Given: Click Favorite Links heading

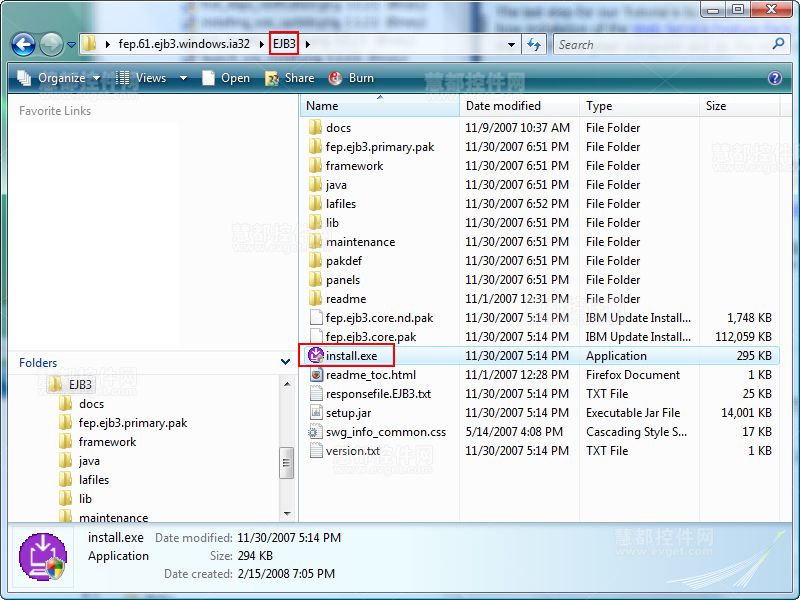Looking at the screenshot, I should (x=55, y=111).
